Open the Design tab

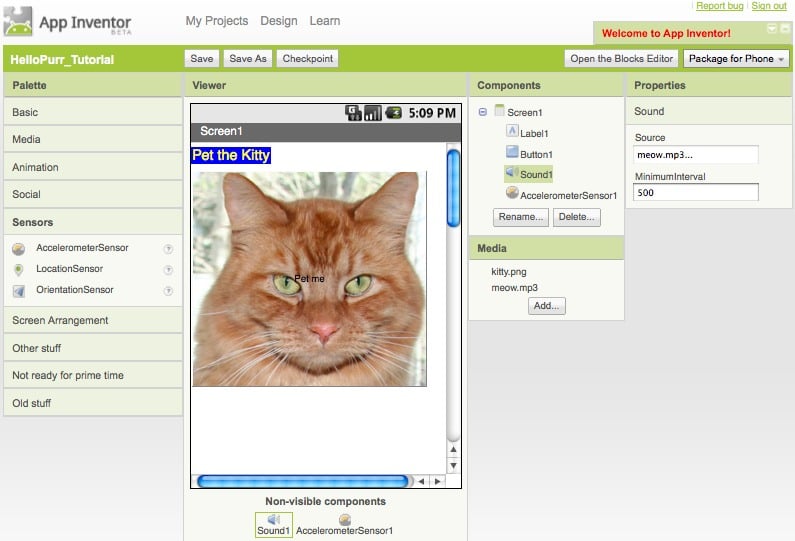click(x=279, y=21)
